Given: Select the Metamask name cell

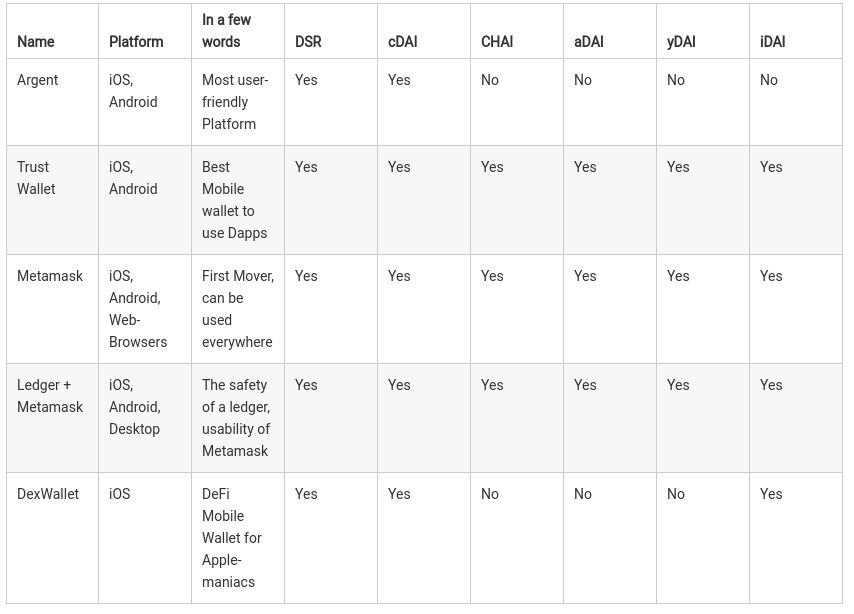Looking at the screenshot, I should coord(50,276).
